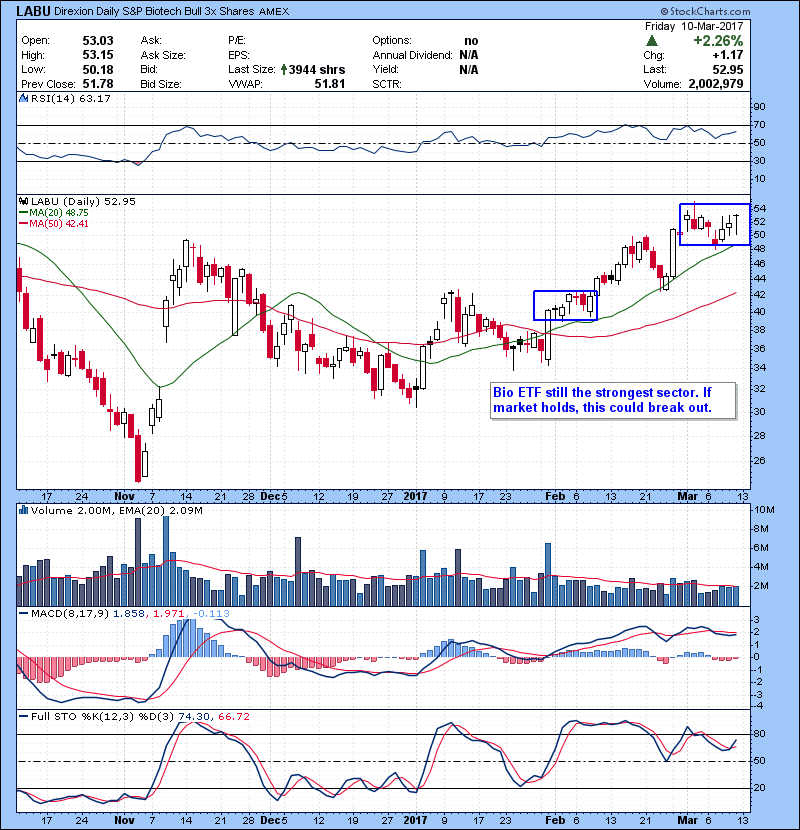Click the Volume 2.00M, EMA(20) label
This screenshot has width=800, height=830.
click(x=116, y=510)
